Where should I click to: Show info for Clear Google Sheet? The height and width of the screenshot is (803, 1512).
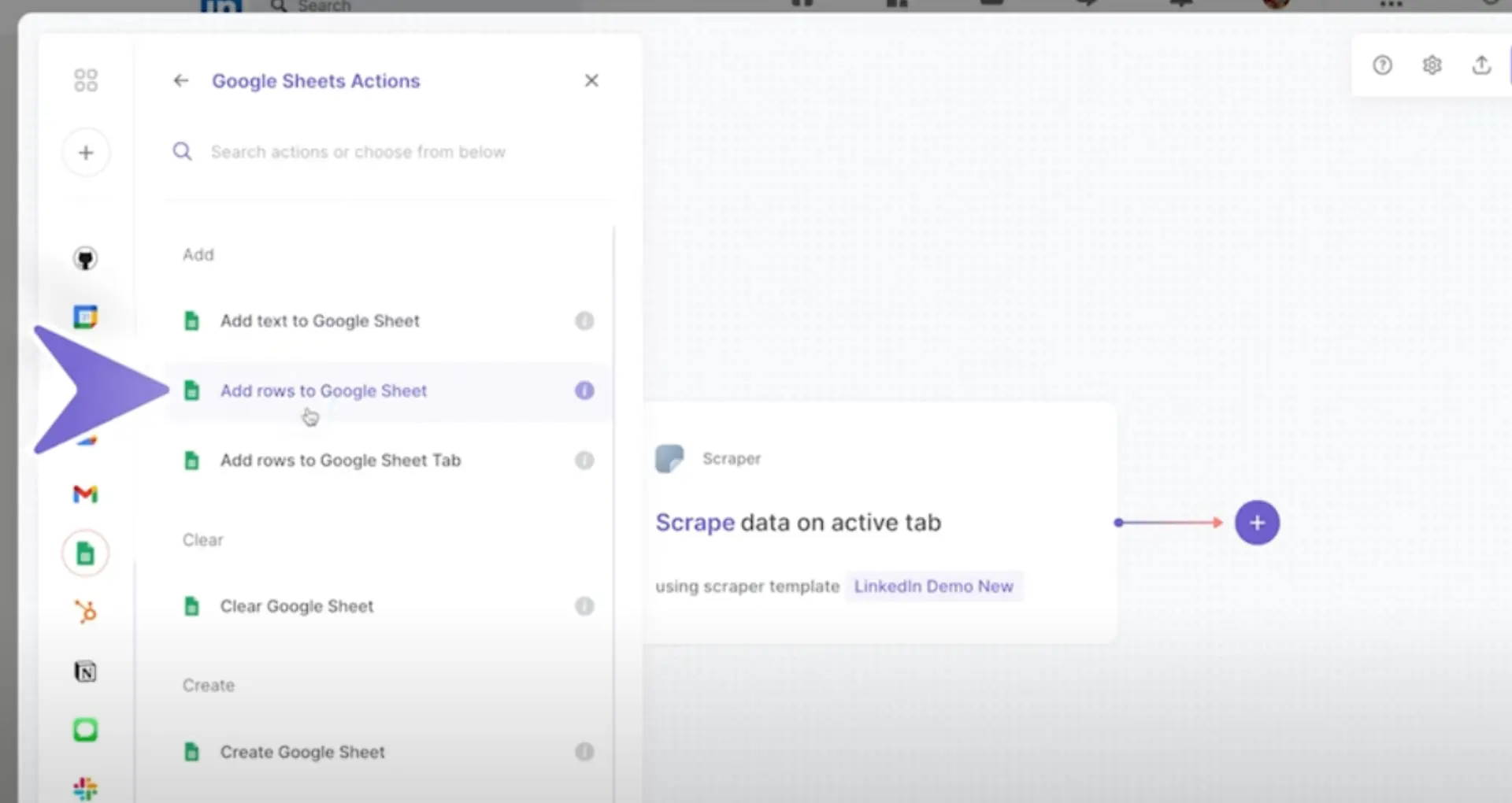pyautogui.click(x=584, y=606)
